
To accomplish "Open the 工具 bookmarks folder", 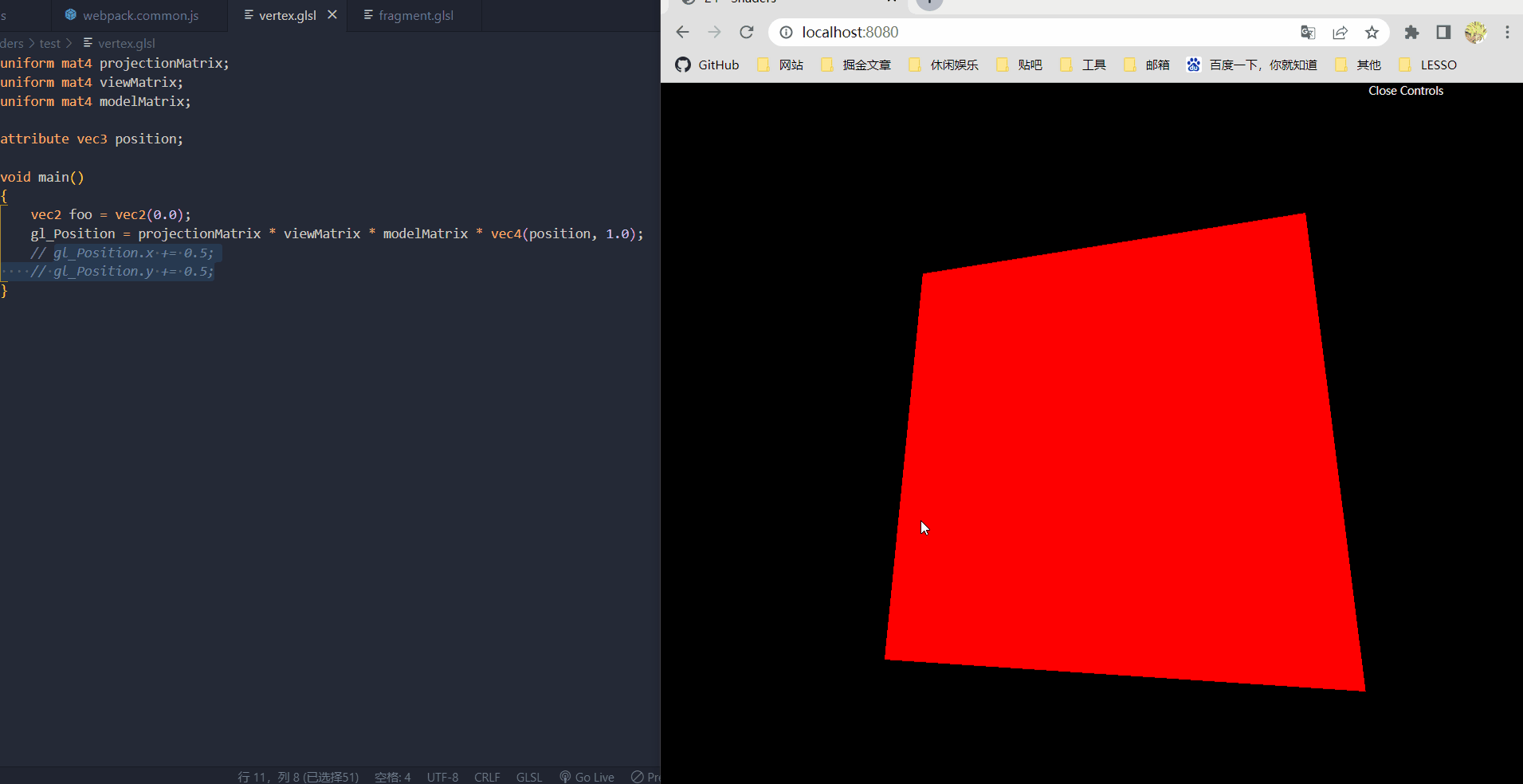I will (1083, 65).
